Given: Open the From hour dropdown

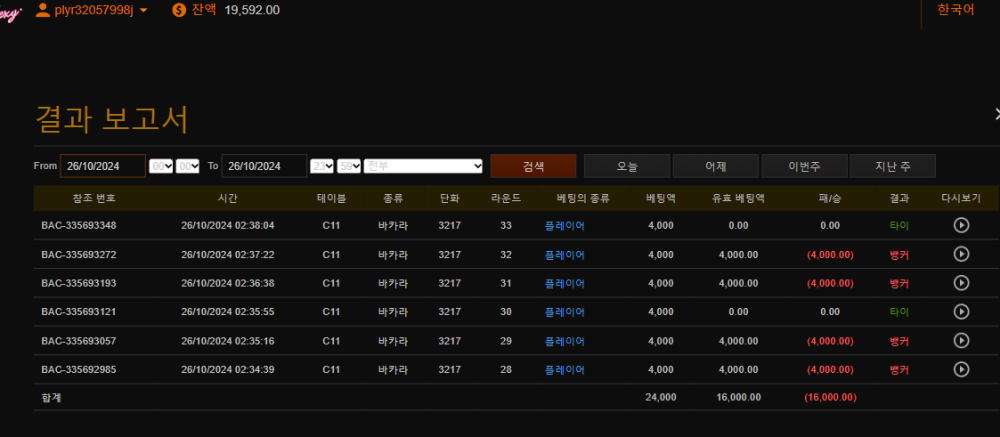Looking at the screenshot, I should pyautogui.click(x=161, y=166).
